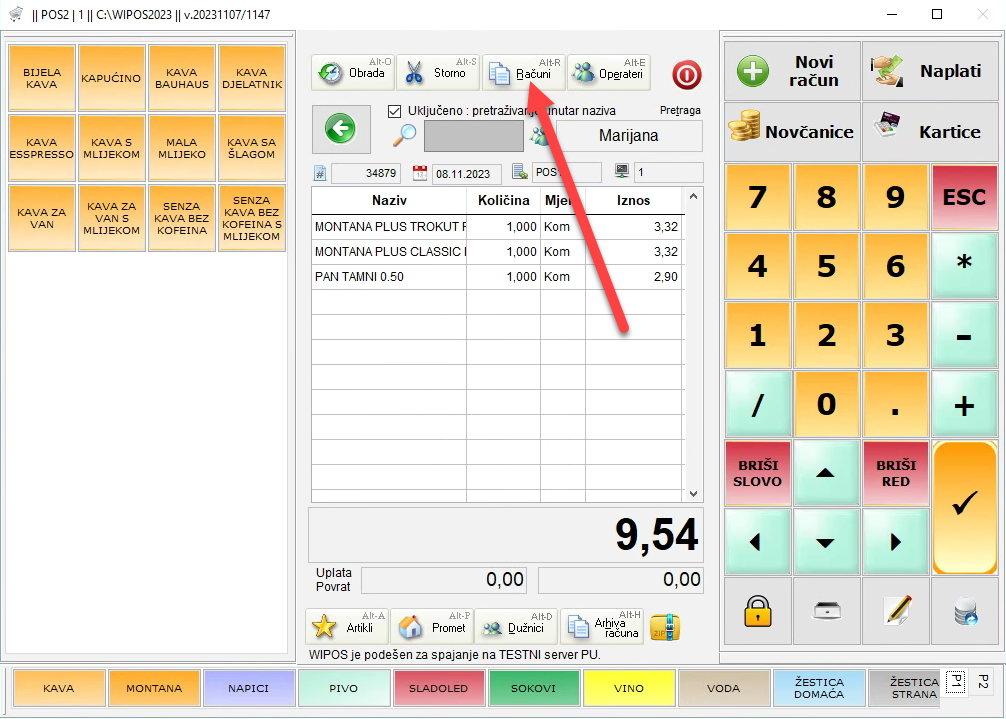The image size is (1006, 719).
Task: Open the Računi toolbar button
Action: click(523, 73)
